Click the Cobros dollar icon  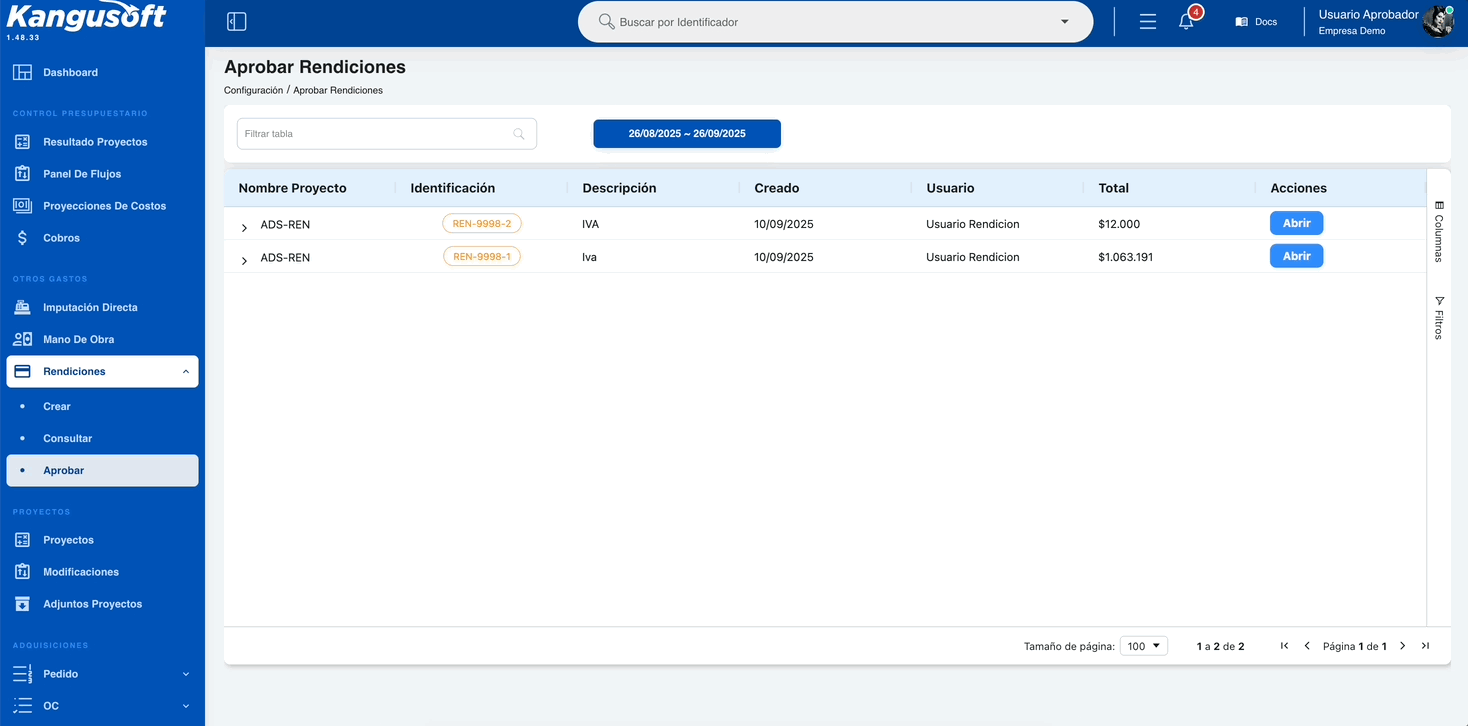(x=22, y=238)
